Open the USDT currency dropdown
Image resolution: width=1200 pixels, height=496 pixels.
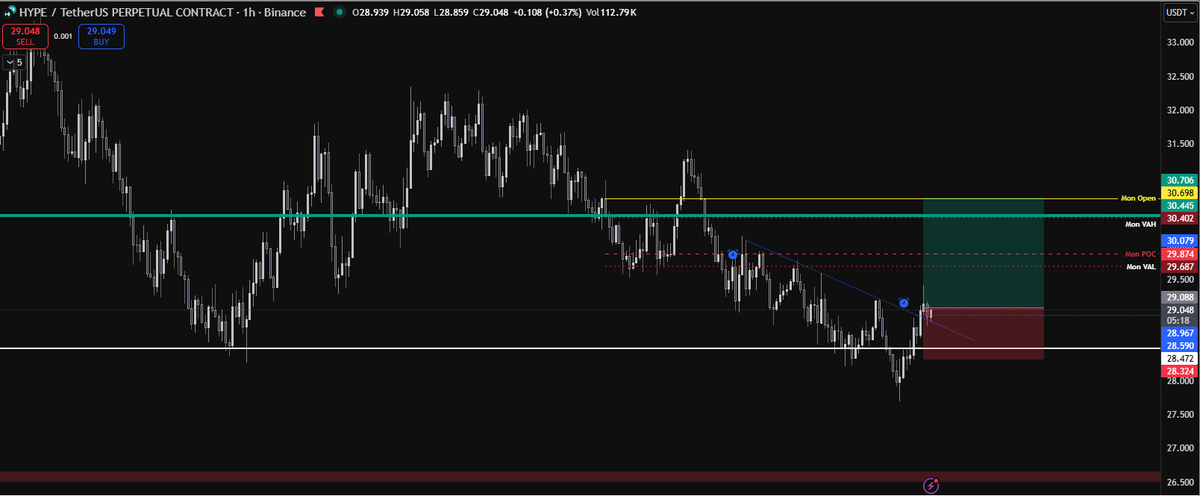tap(1182, 12)
